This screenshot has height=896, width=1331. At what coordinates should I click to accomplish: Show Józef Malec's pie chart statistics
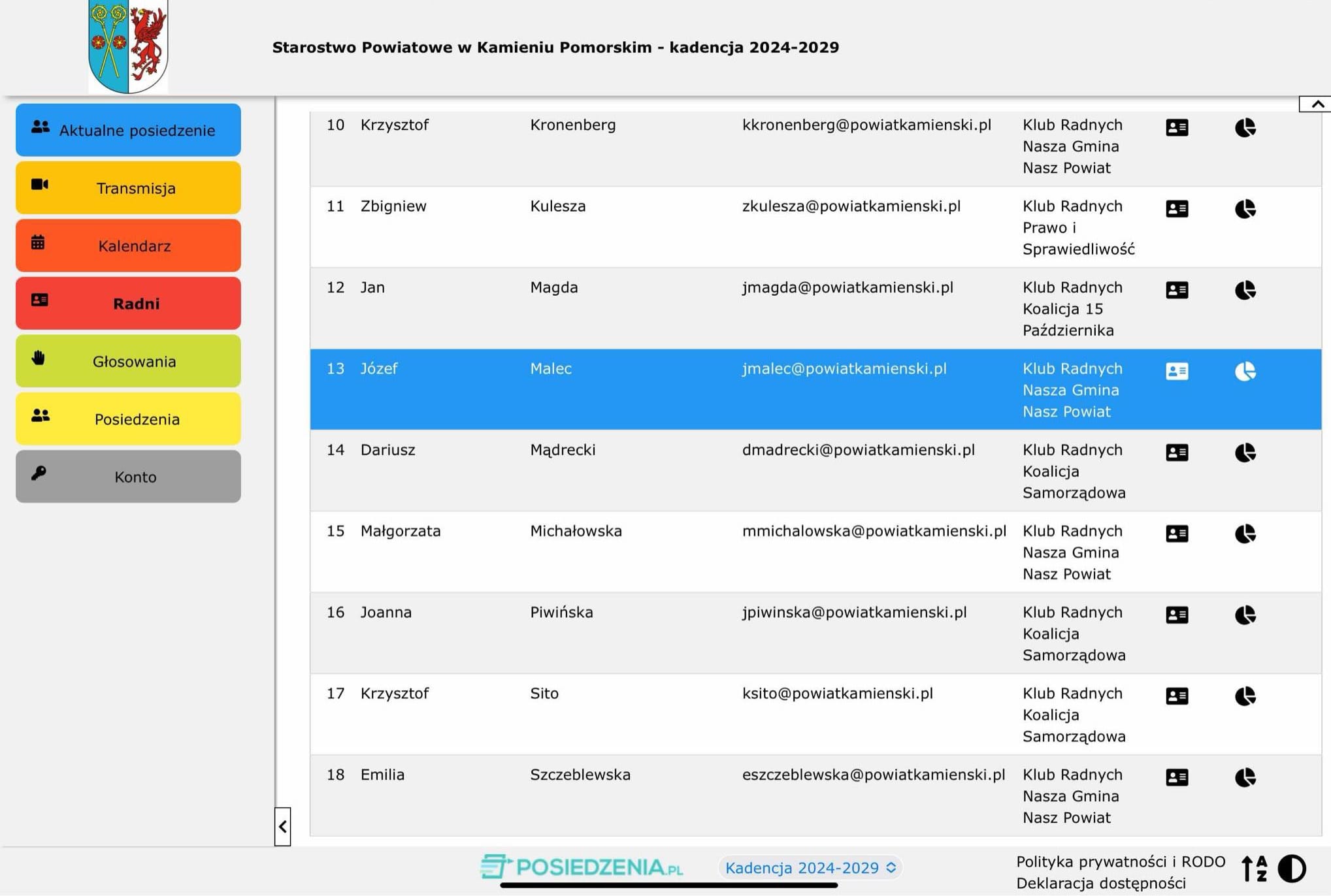pos(1245,371)
